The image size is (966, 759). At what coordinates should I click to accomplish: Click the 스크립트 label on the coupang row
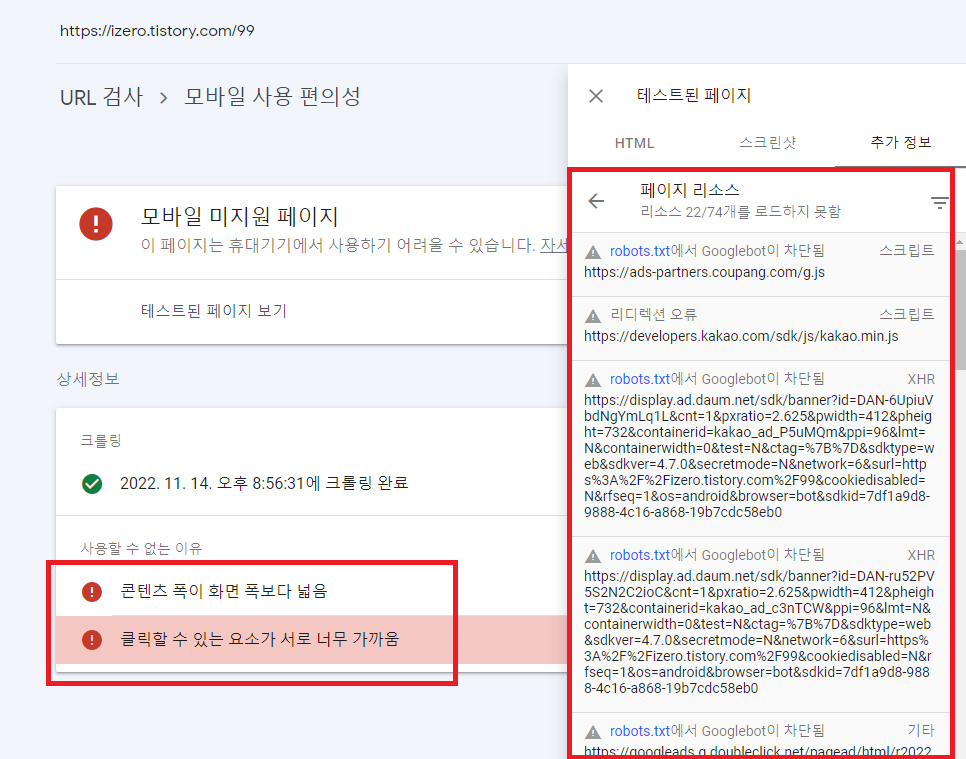click(x=907, y=250)
